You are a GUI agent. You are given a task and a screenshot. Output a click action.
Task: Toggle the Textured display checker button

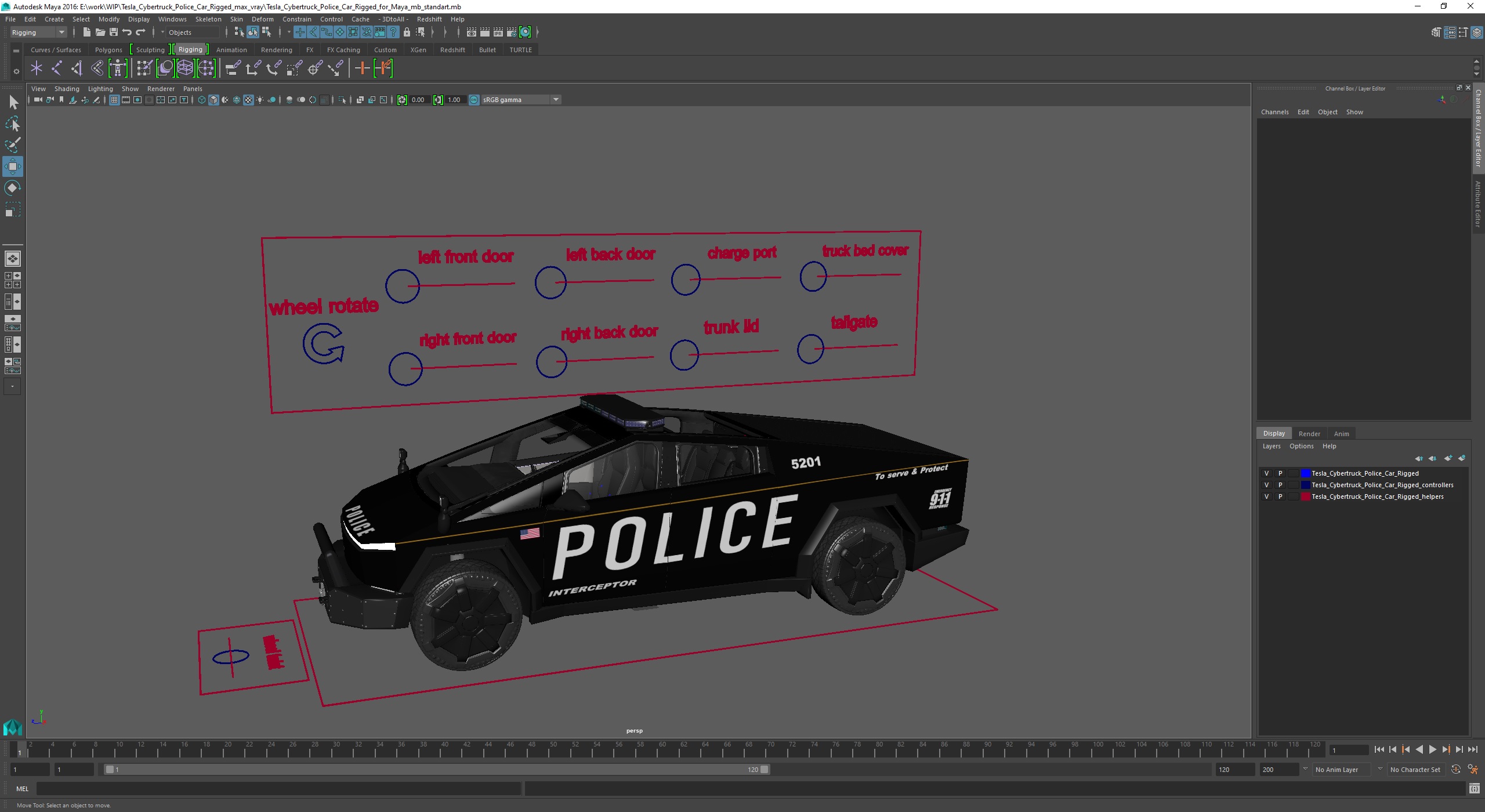click(x=248, y=100)
